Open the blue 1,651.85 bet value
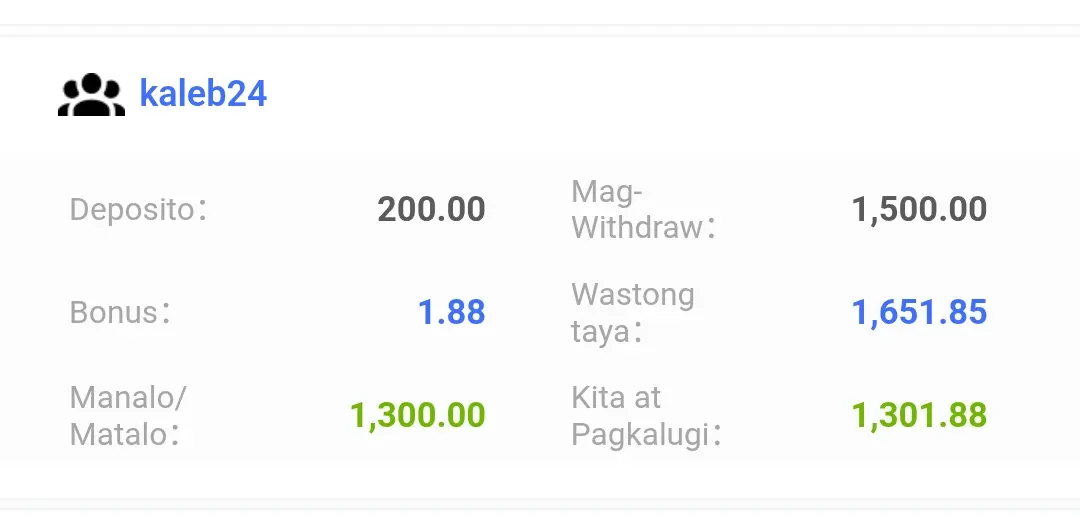Viewport: 1080px width, 518px height. tap(920, 312)
